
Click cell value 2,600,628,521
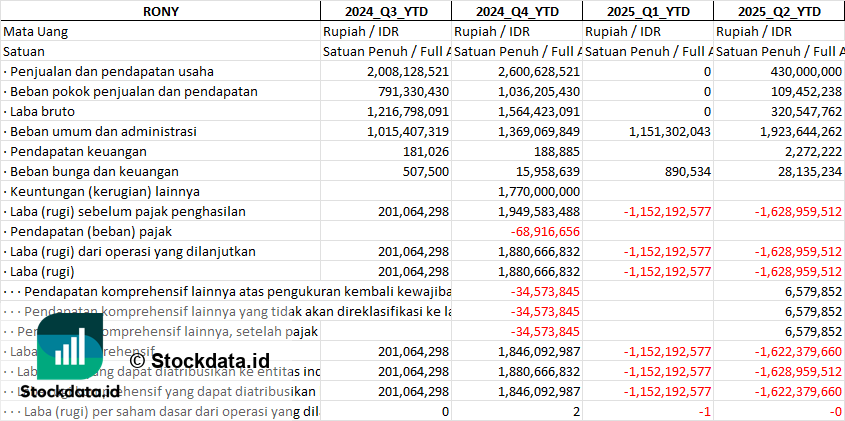click(x=539, y=72)
